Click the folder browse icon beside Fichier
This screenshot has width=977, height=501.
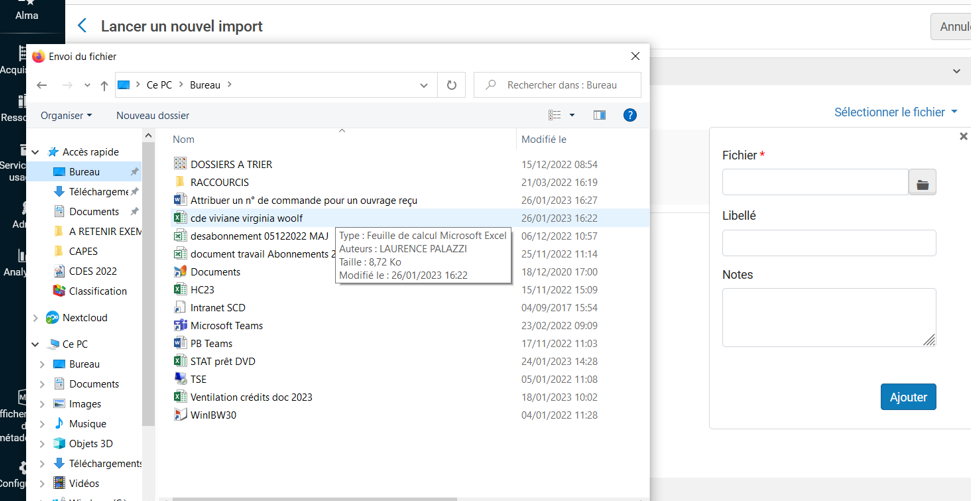pos(922,183)
